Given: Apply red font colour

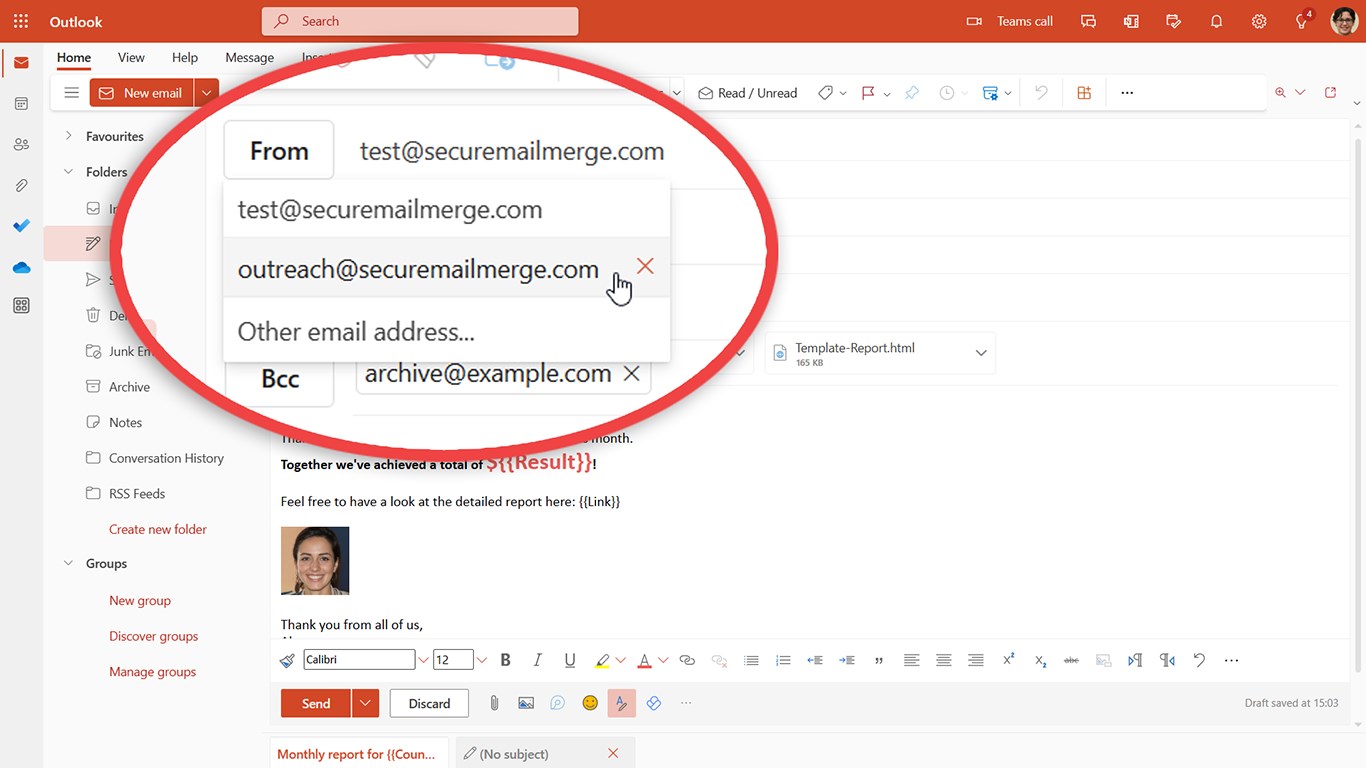Looking at the screenshot, I should click(645, 660).
